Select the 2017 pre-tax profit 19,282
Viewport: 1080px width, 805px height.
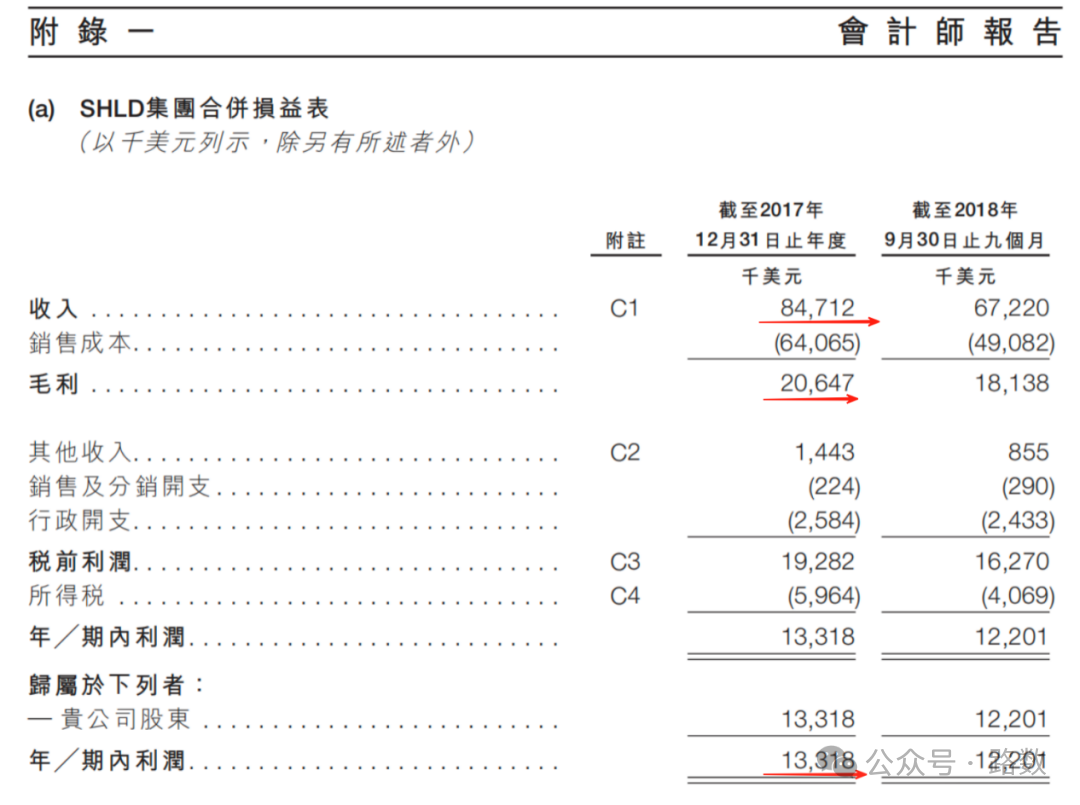click(x=817, y=562)
